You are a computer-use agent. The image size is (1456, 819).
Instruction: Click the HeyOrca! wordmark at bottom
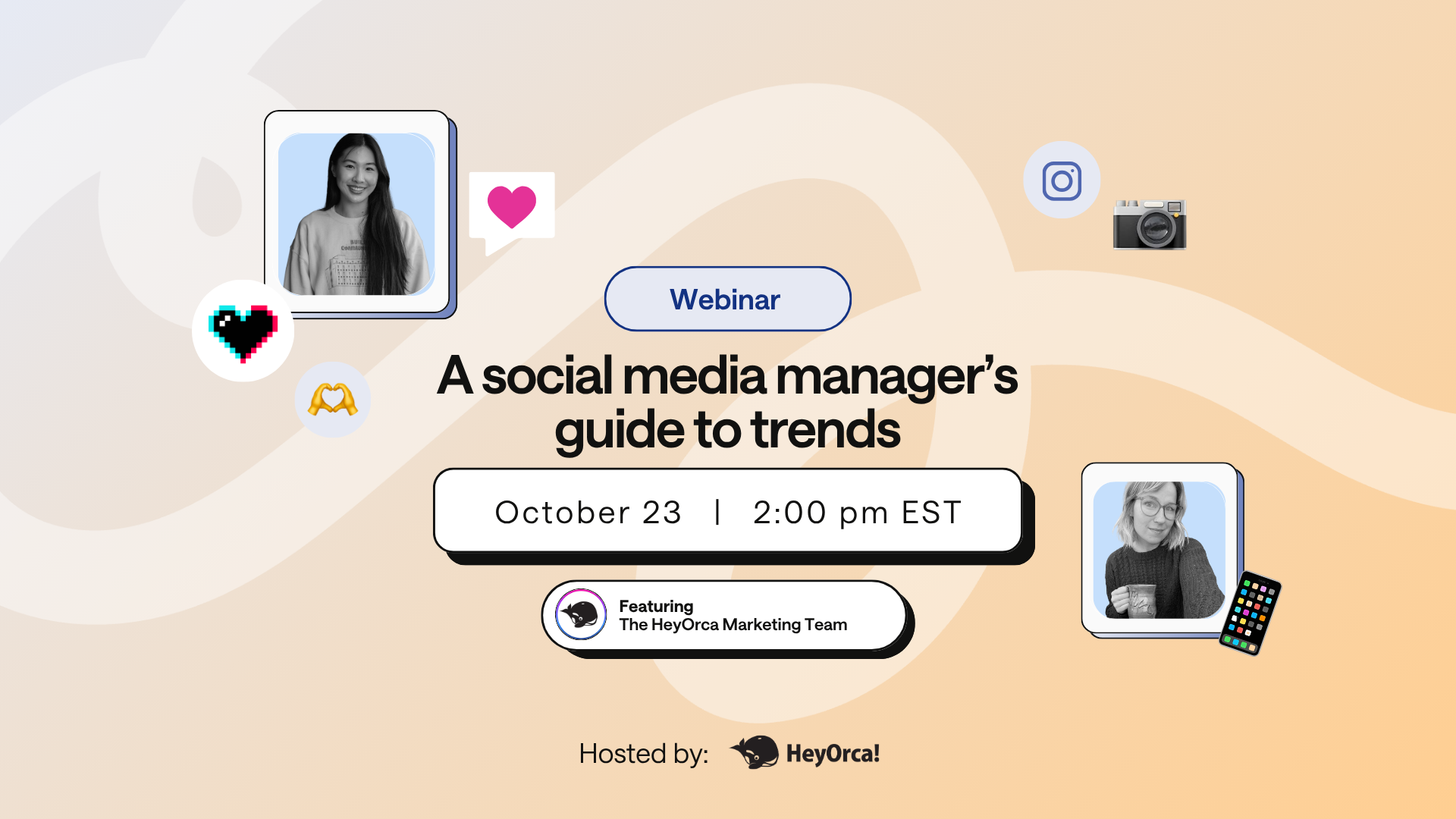[x=833, y=754]
